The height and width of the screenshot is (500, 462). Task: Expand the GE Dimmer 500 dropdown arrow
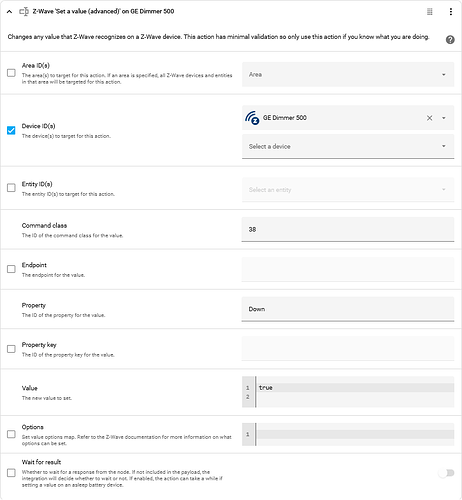(444, 118)
